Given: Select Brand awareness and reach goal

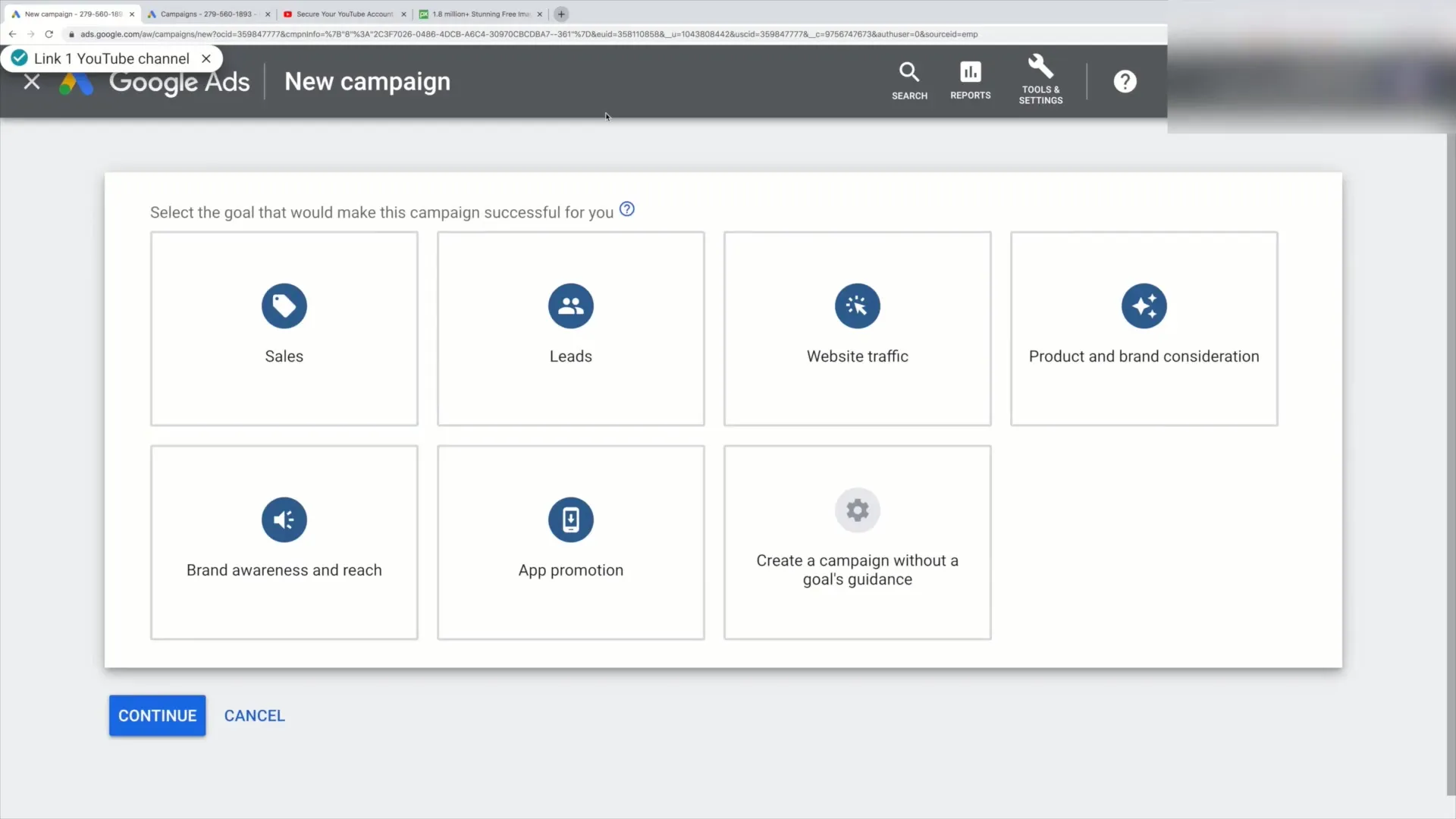Looking at the screenshot, I should 284,541.
